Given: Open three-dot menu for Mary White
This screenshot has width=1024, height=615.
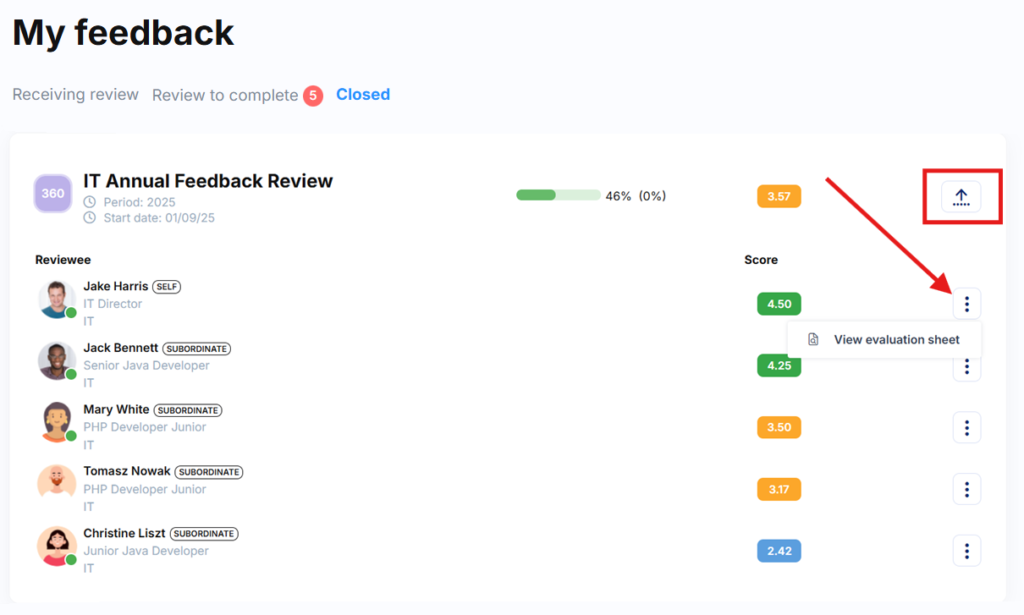Looking at the screenshot, I should pos(966,428).
